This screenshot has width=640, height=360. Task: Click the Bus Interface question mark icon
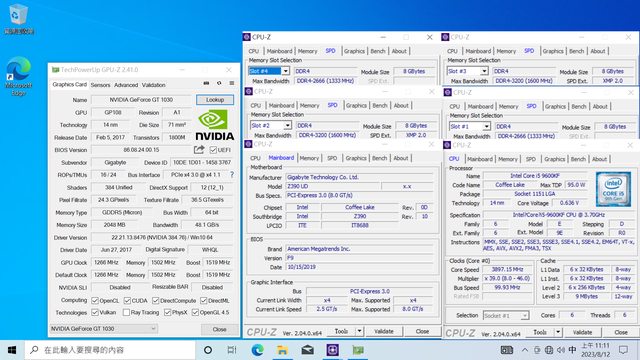(232, 175)
